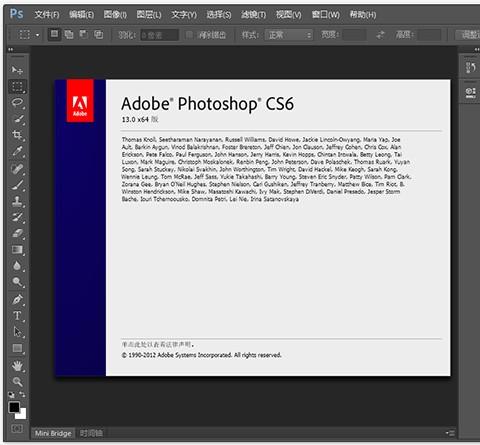The height and width of the screenshot is (445, 480).
Task: Open the 选择(S) menu
Action: 219,15
